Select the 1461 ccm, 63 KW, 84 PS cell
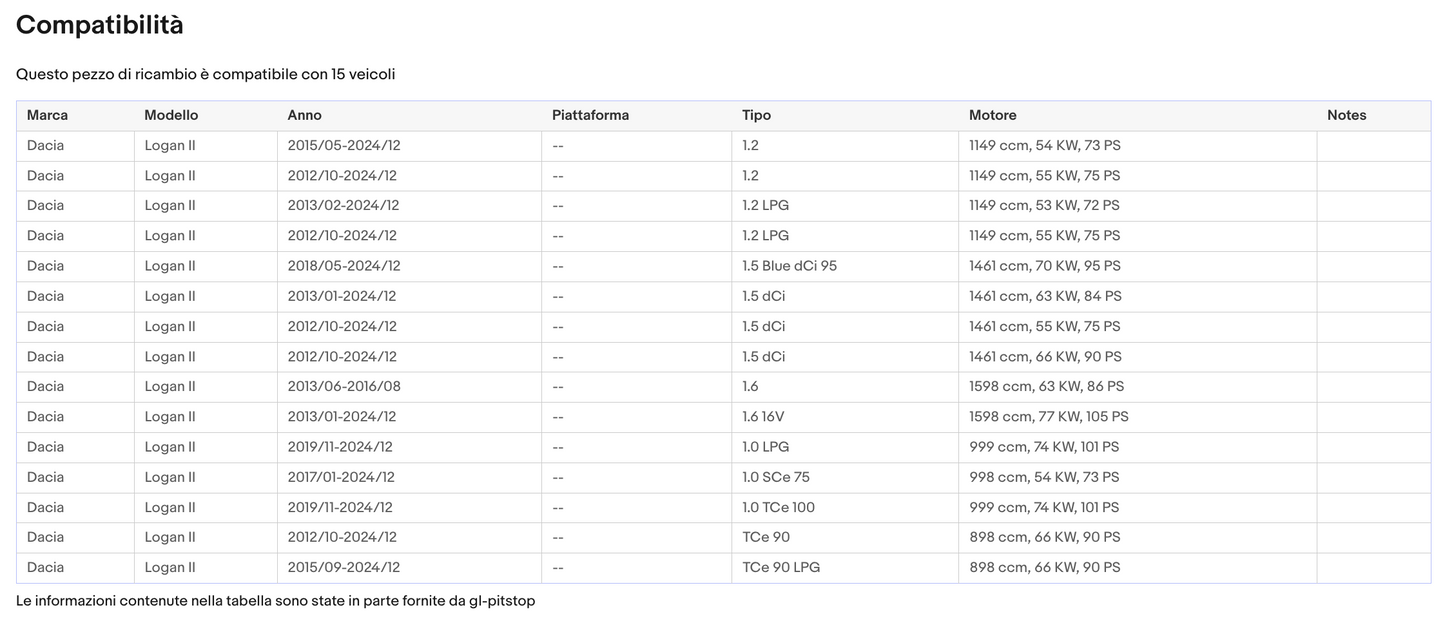 pos(1045,296)
